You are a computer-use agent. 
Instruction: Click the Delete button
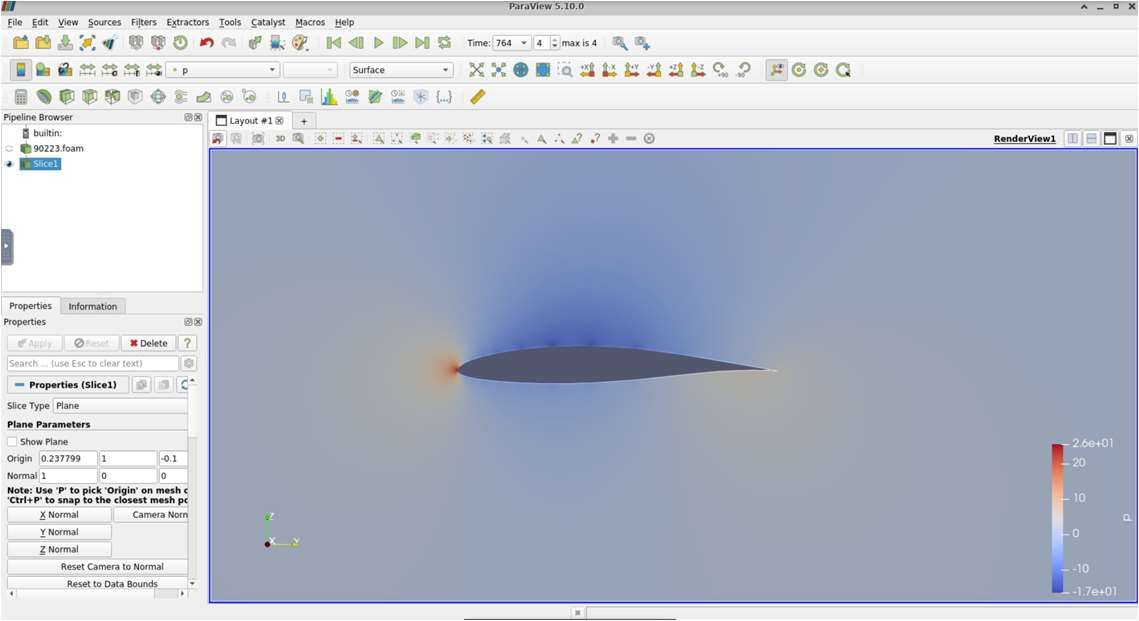(x=148, y=343)
